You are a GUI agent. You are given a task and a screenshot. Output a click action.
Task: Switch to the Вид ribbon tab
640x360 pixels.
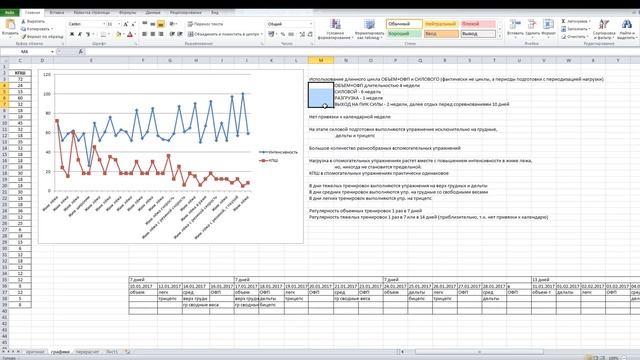pos(215,13)
